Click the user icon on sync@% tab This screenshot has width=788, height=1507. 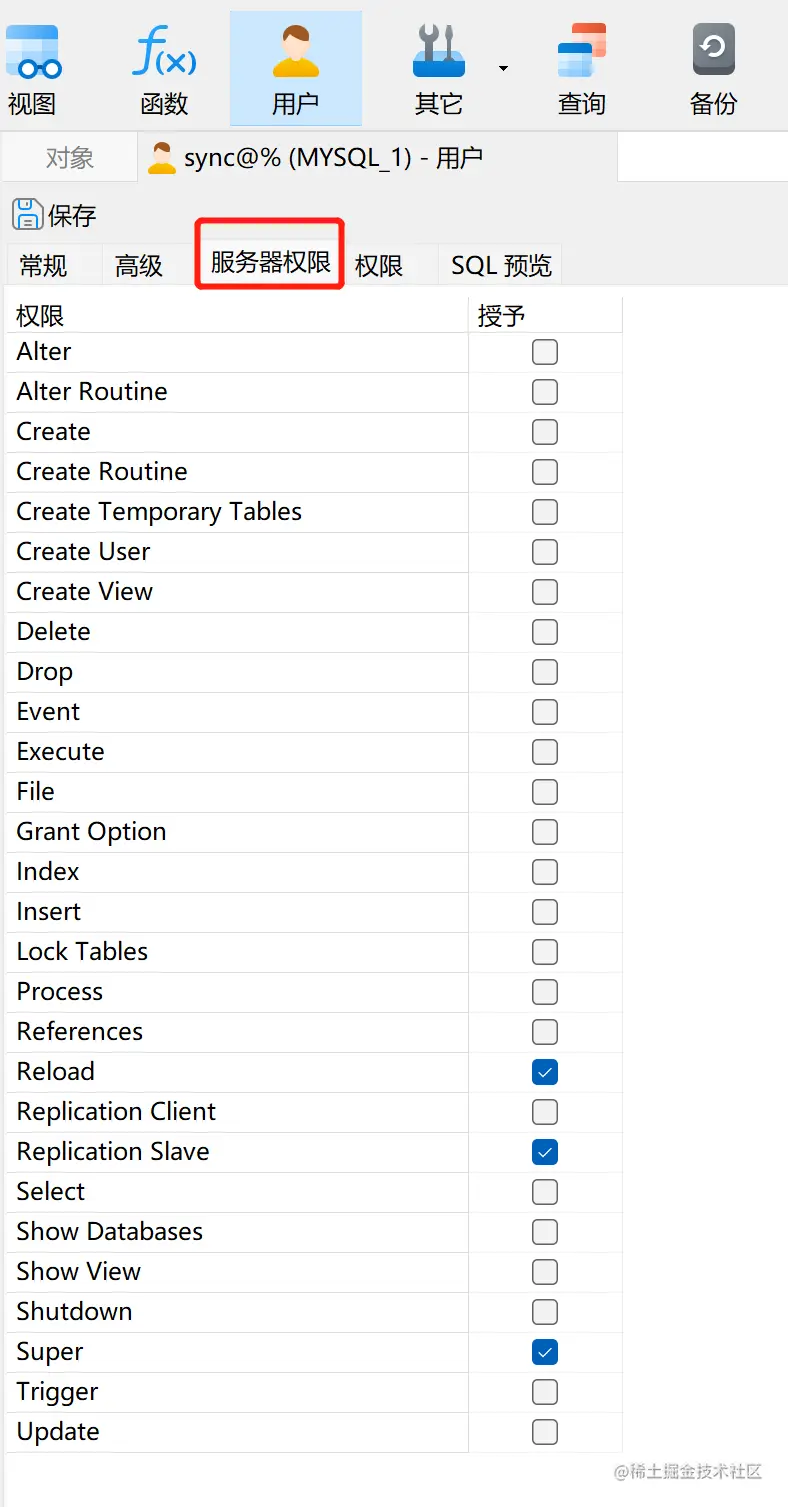[x=161, y=158]
